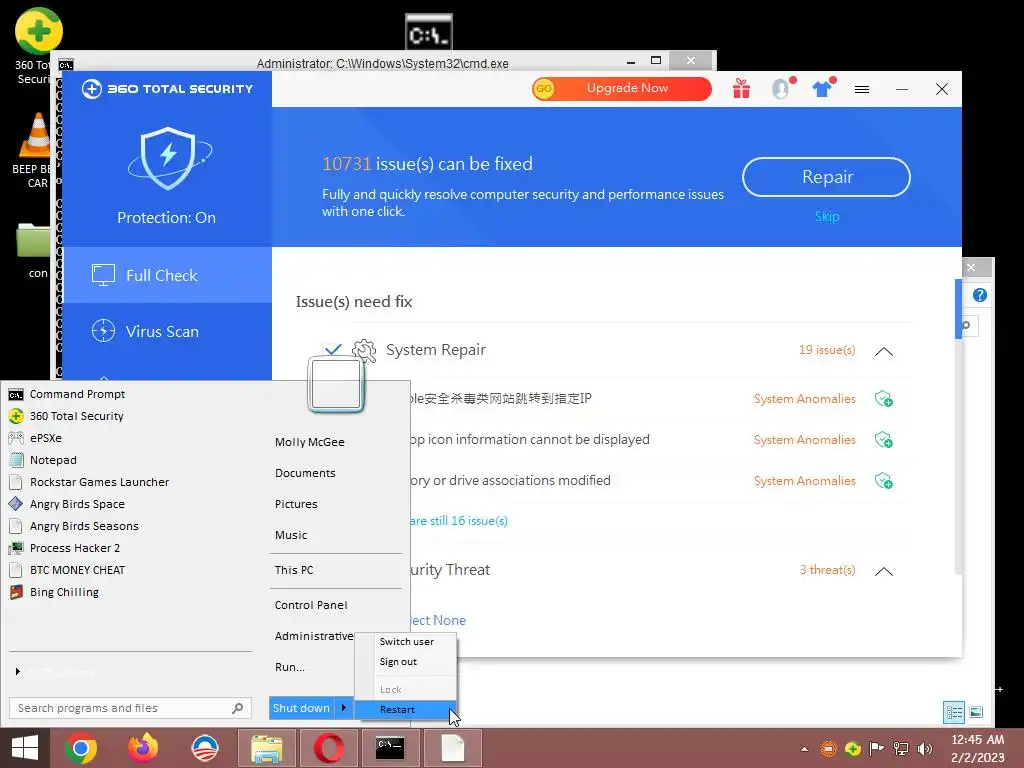The width and height of the screenshot is (1024, 768).
Task: Show hidden tray icons arrow
Action: [805, 749]
